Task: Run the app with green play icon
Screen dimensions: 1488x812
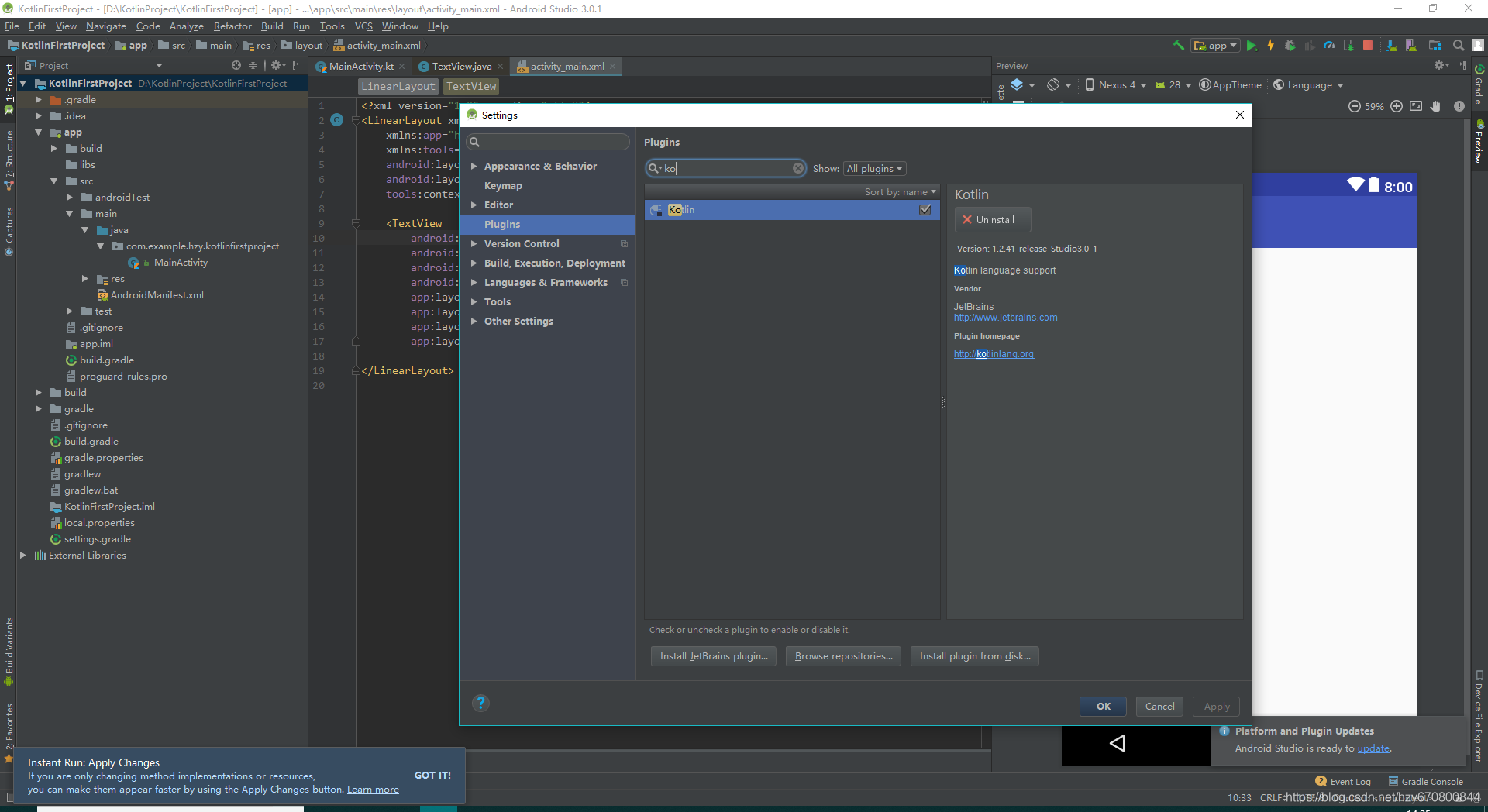Action: tap(1252, 46)
